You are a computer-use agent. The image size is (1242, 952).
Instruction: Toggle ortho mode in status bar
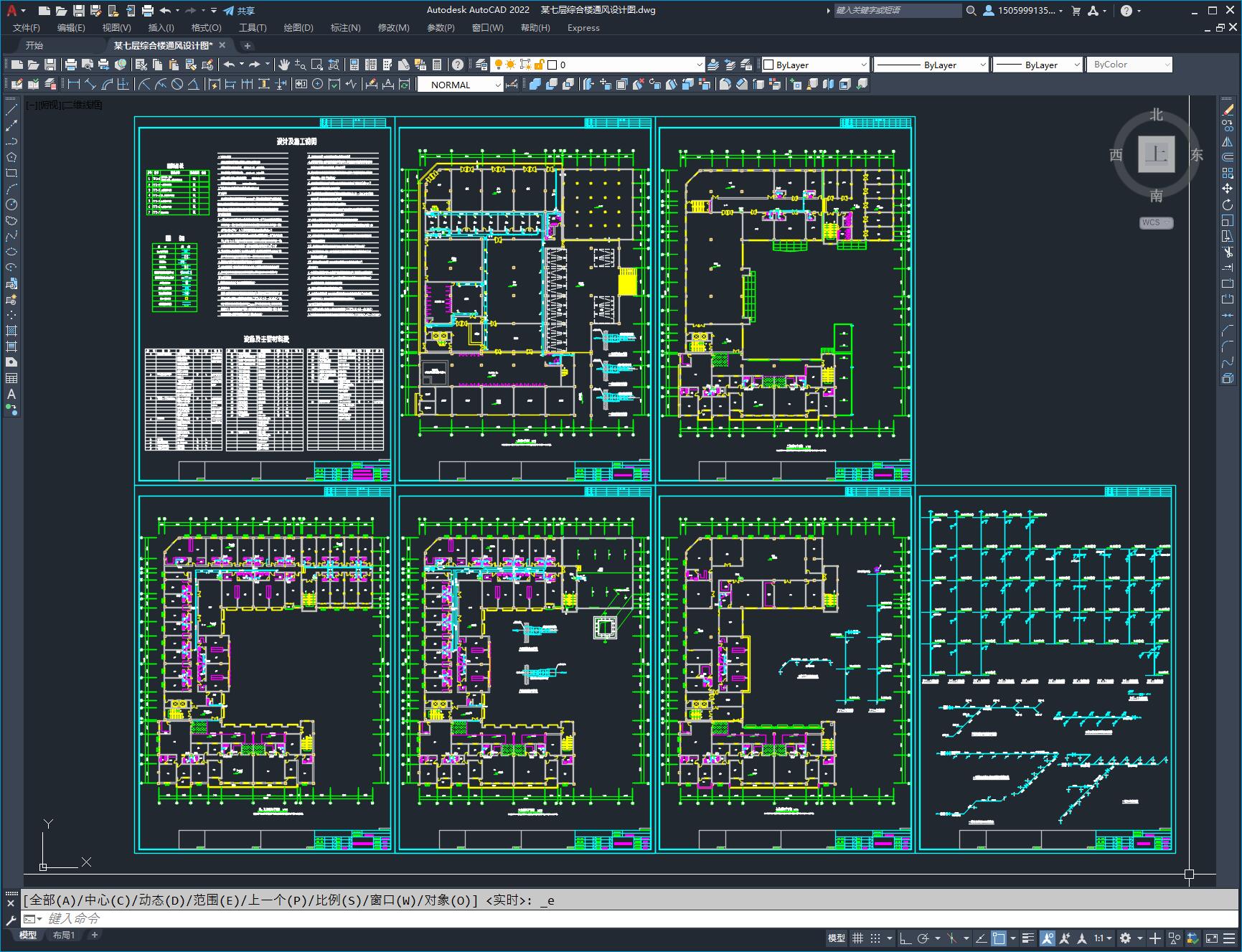905,938
